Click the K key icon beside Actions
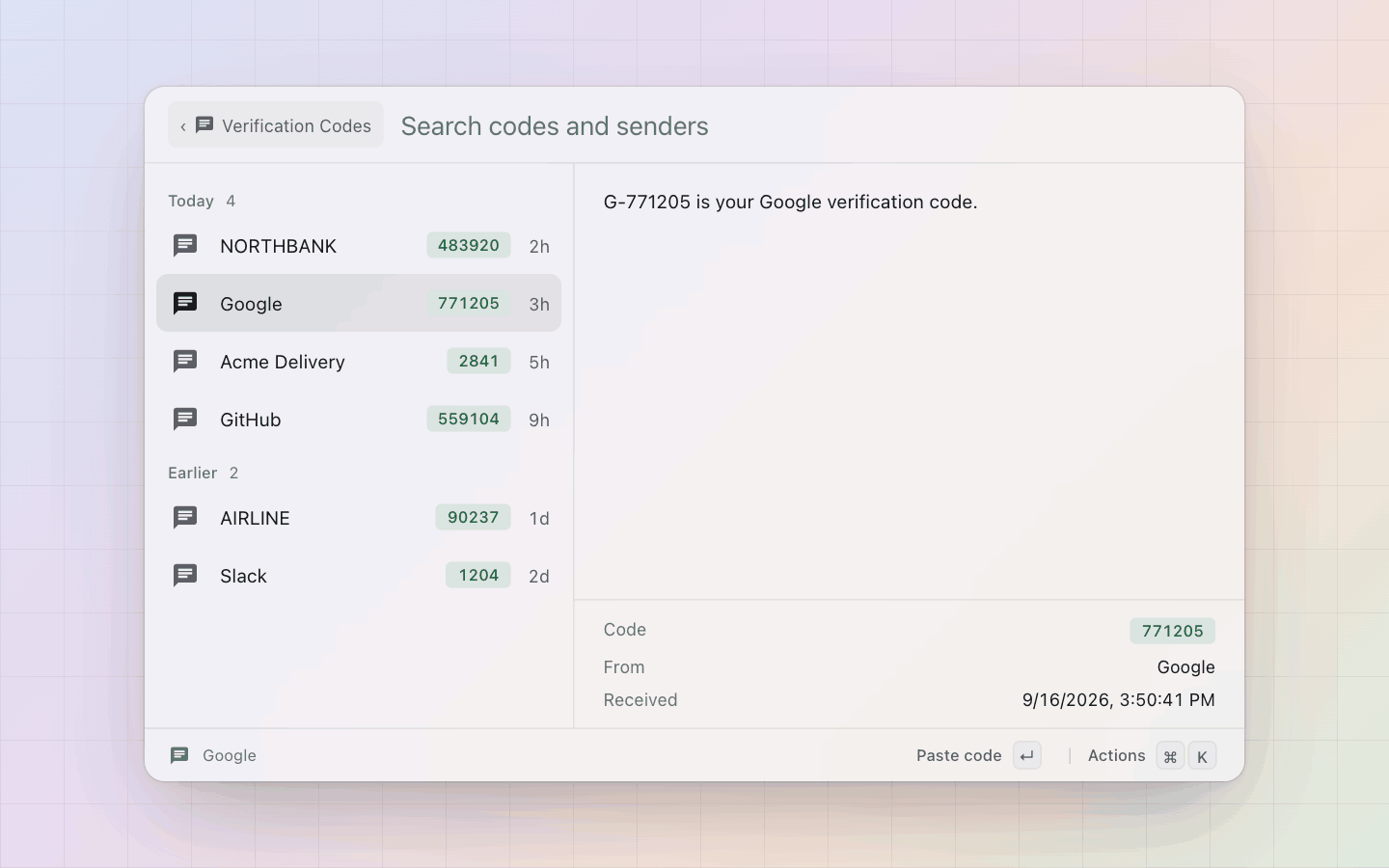The height and width of the screenshot is (868, 1389). [1202, 756]
